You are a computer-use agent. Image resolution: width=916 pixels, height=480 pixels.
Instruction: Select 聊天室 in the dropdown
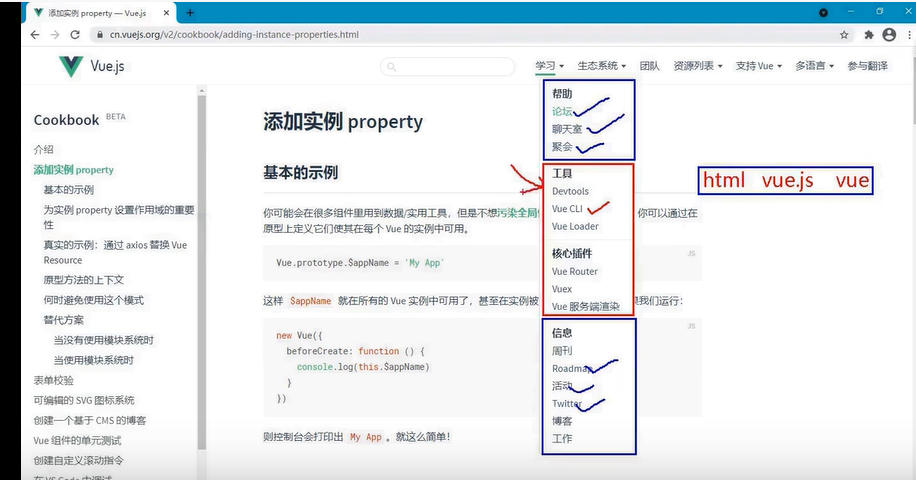click(567, 129)
